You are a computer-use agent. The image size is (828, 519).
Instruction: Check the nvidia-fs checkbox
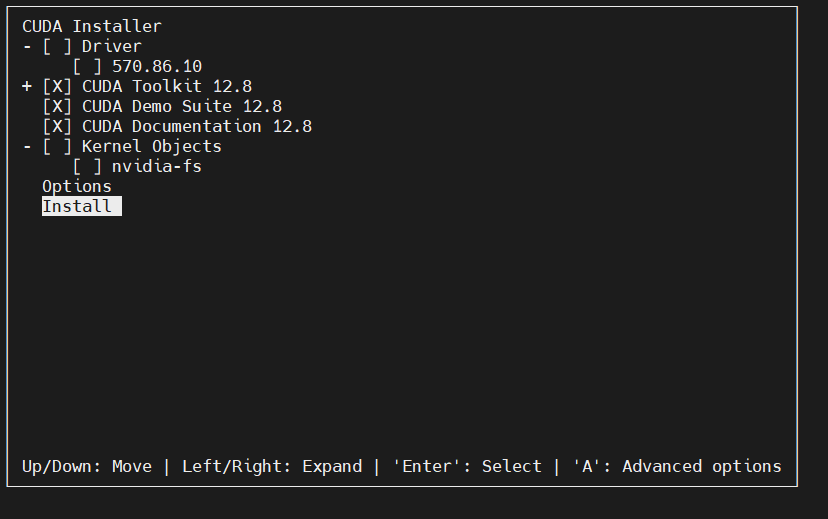87,167
